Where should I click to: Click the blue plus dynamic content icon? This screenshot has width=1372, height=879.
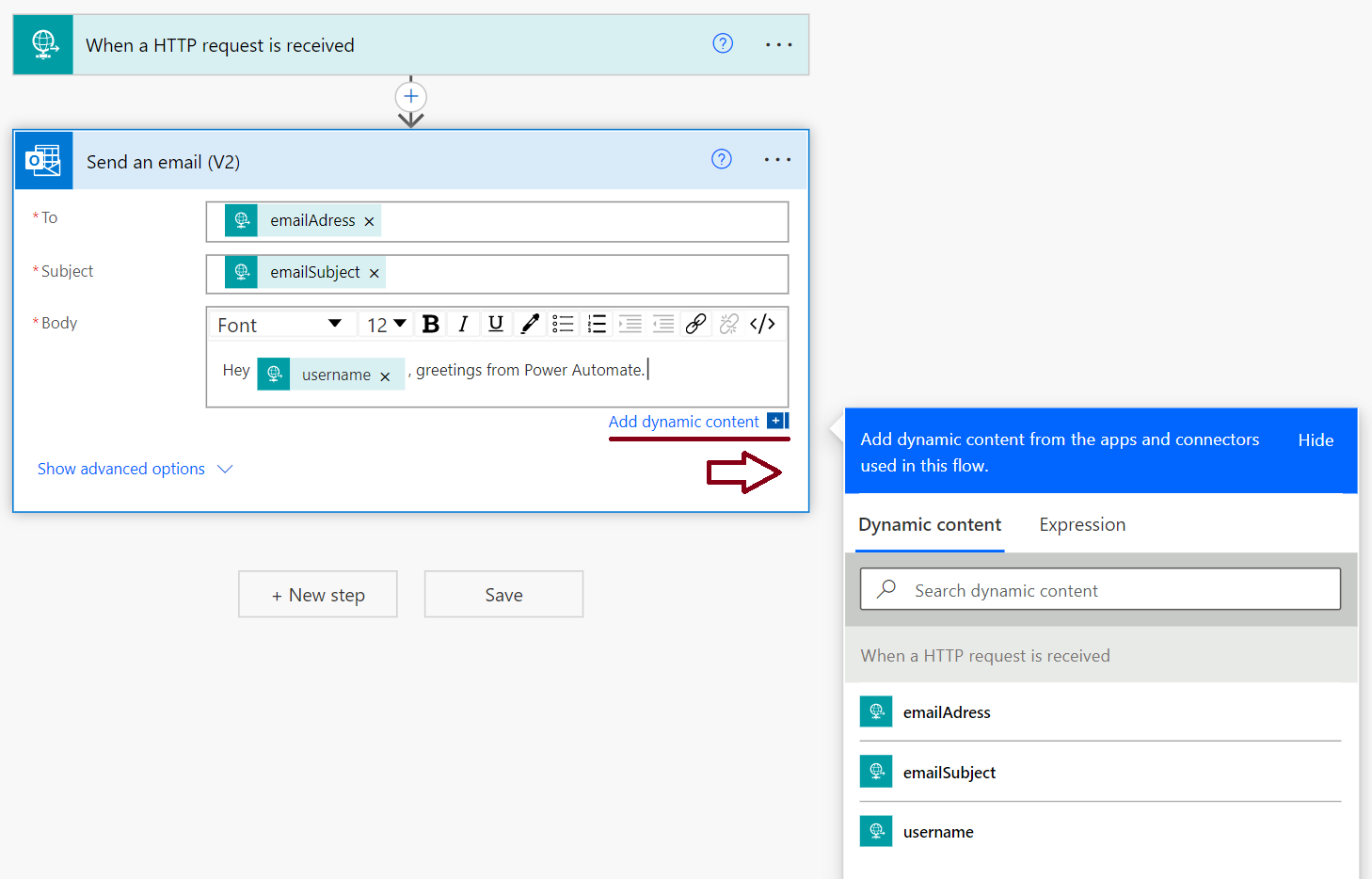(x=777, y=421)
